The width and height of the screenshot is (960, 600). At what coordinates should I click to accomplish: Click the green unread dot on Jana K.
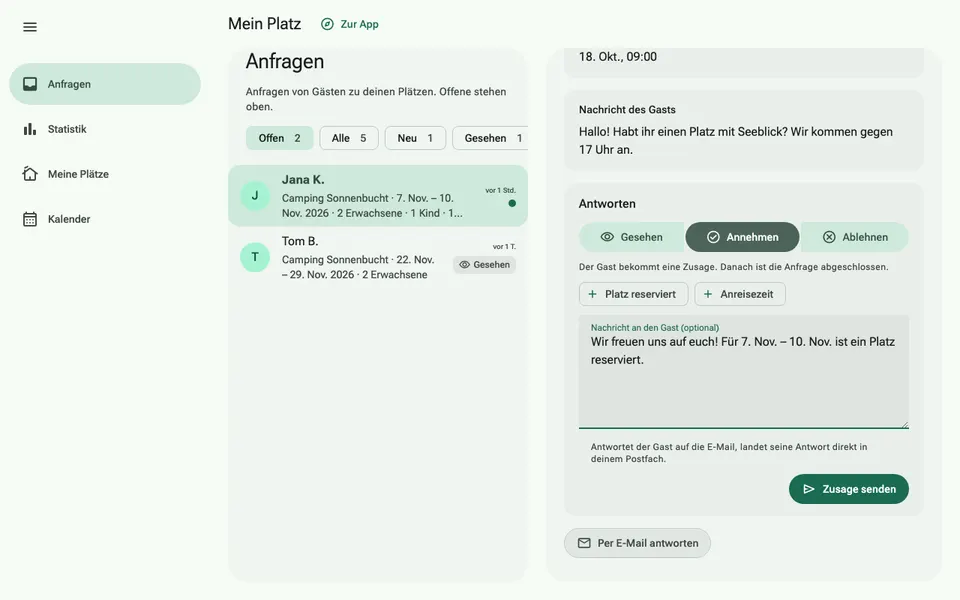[512, 203]
